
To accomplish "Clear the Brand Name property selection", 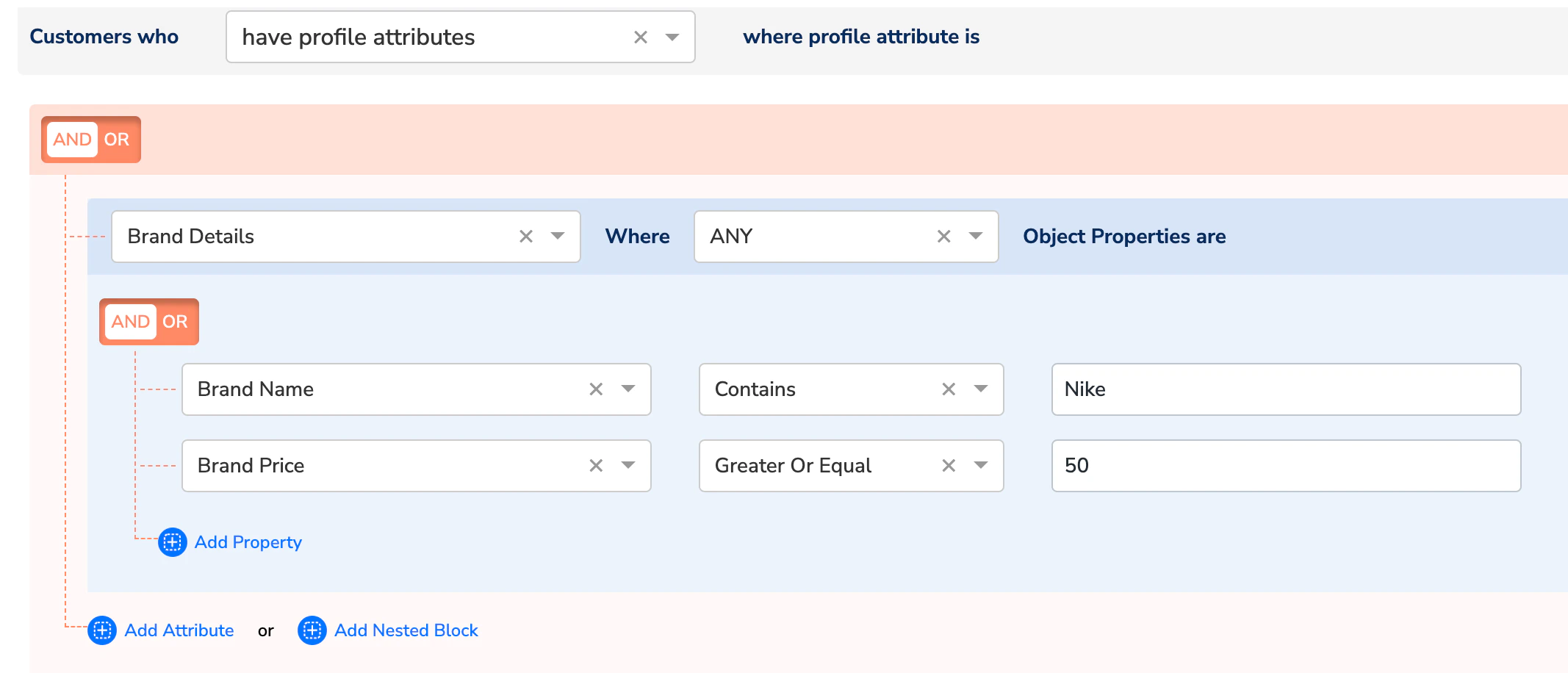I will (x=596, y=389).
